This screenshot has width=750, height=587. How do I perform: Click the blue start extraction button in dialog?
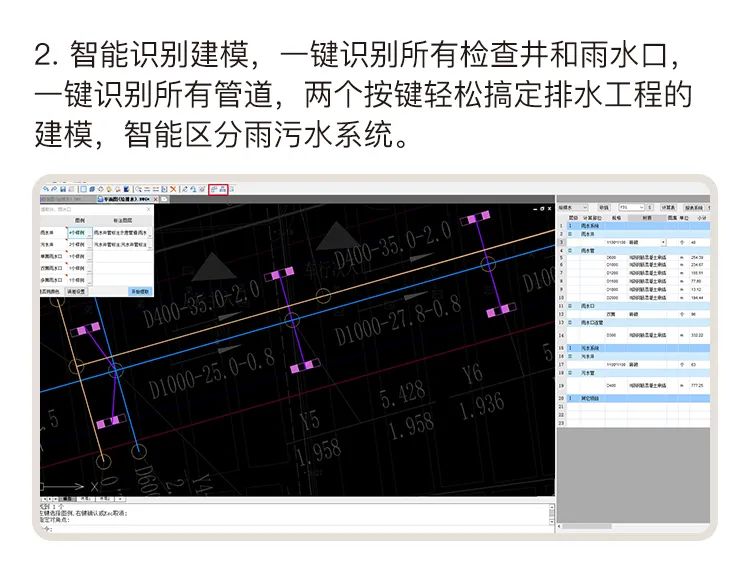pos(140,292)
